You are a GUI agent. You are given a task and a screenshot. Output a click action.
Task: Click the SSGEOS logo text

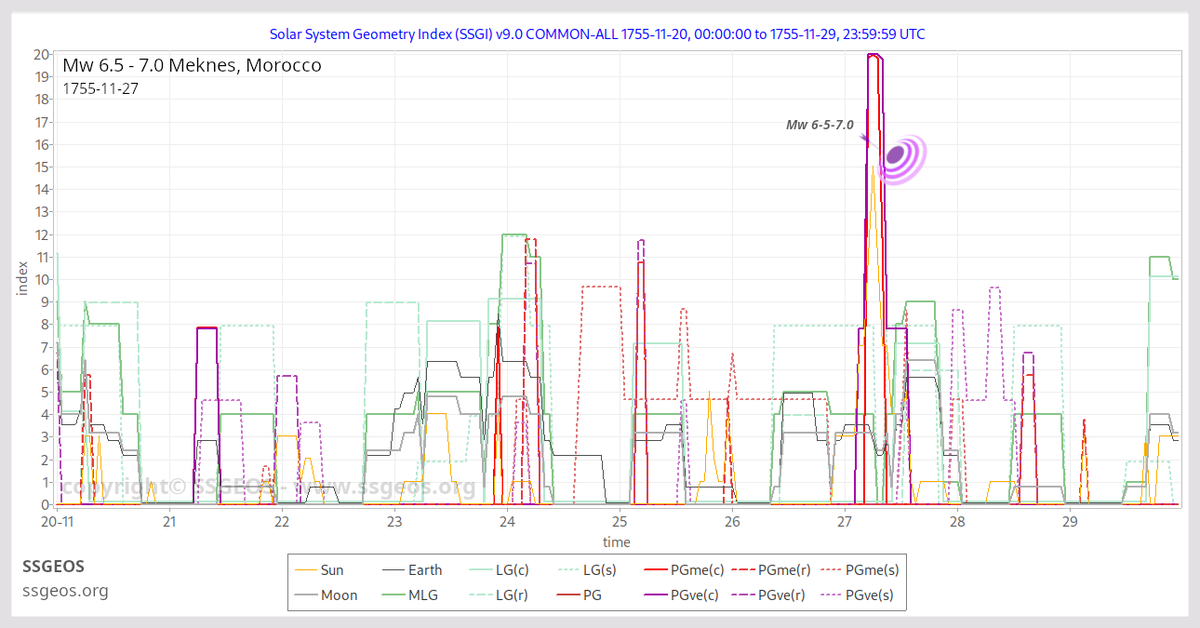click(54, 566)
